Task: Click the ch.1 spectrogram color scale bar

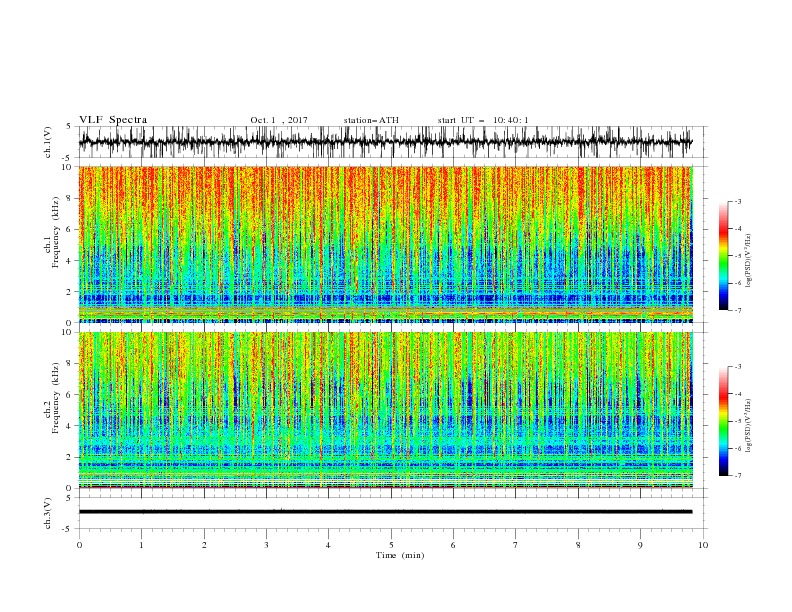Action: (x=723, y=256)
